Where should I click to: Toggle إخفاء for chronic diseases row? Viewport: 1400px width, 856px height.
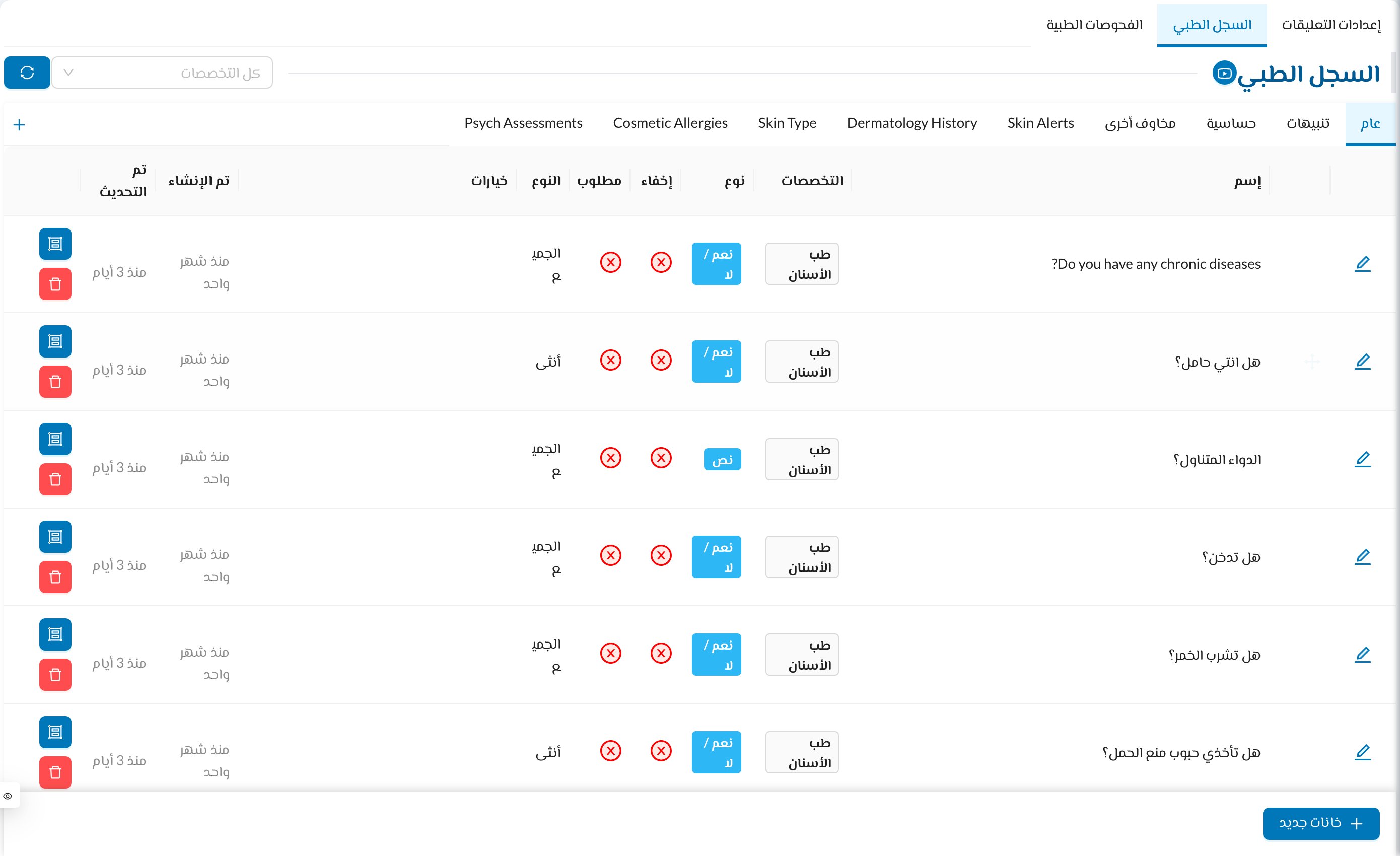click(661, 262)
